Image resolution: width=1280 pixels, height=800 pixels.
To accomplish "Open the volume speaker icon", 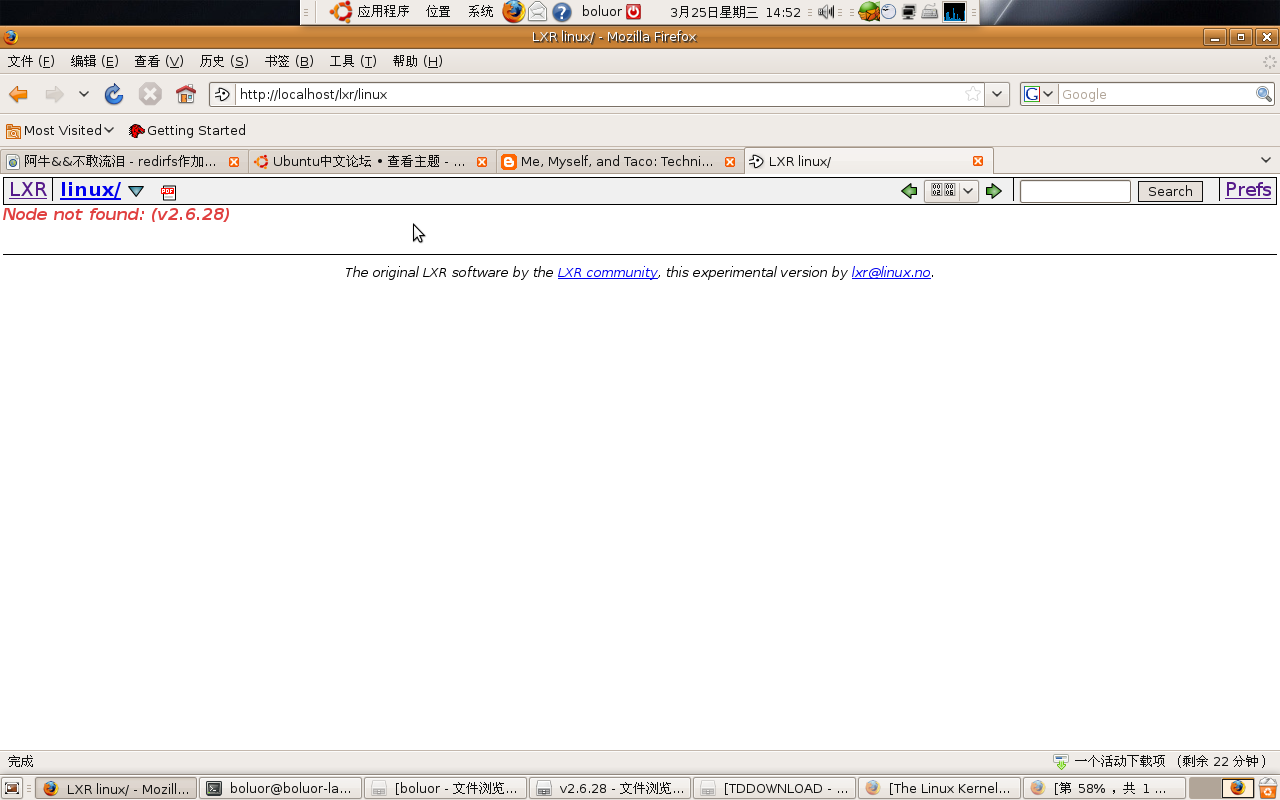I will coord(826,12).
